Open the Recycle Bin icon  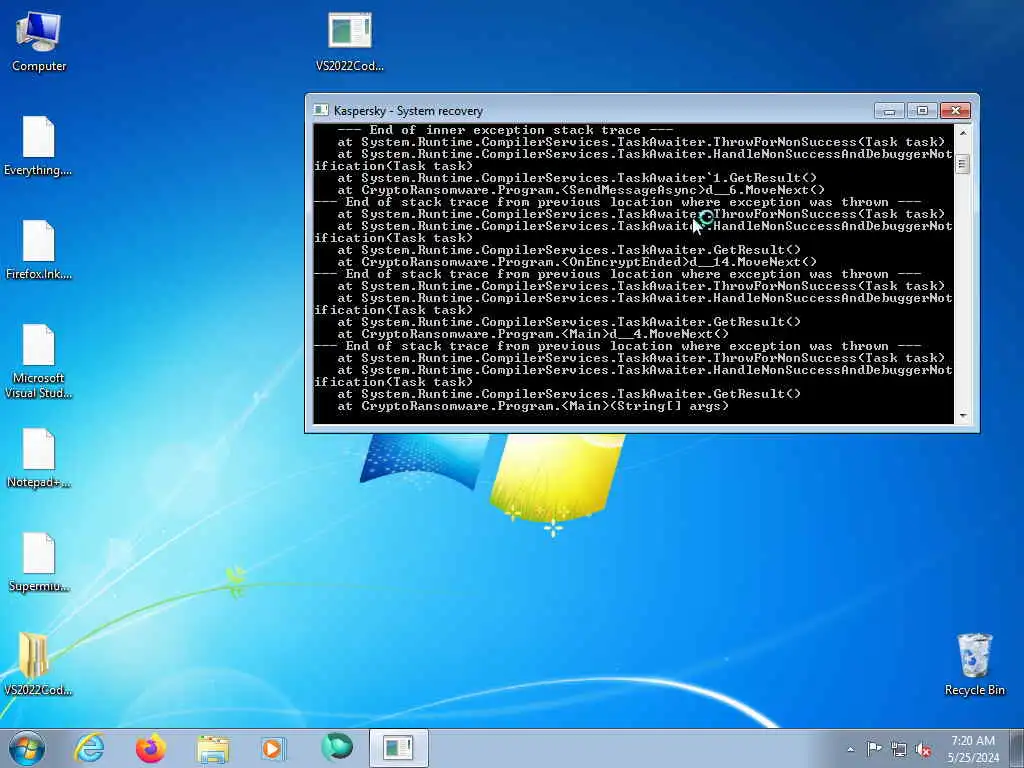(x=974, y=664)
